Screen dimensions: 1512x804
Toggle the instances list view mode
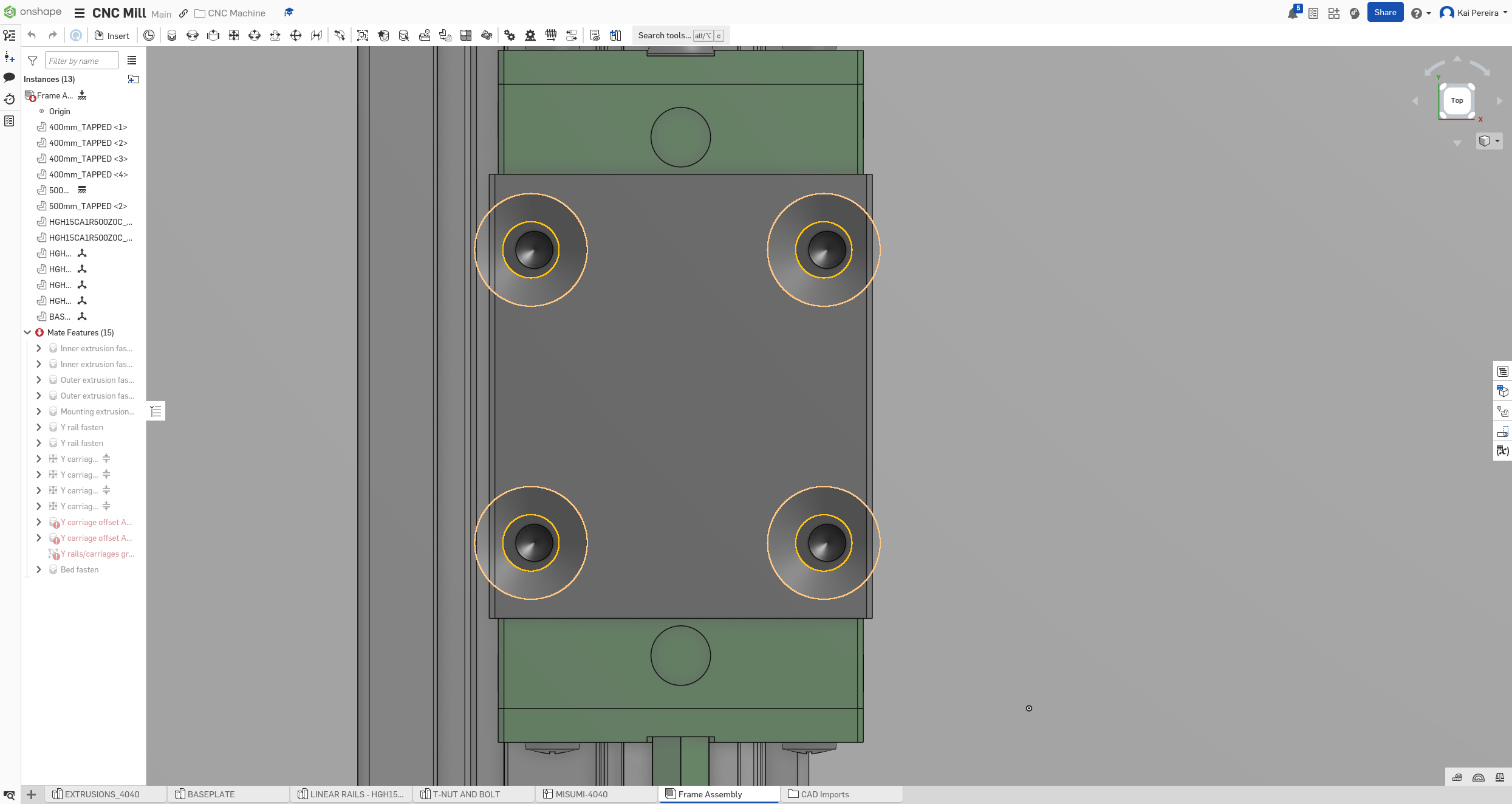pos(132,60)
